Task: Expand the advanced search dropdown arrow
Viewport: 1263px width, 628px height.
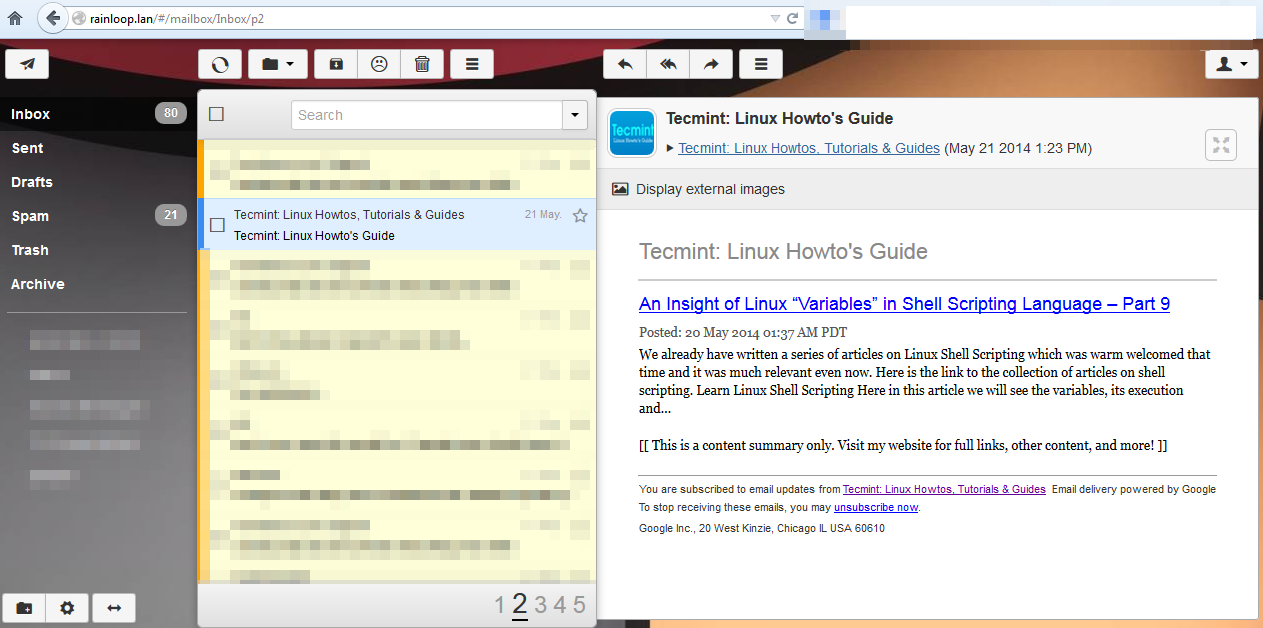Action: (575, 115)
